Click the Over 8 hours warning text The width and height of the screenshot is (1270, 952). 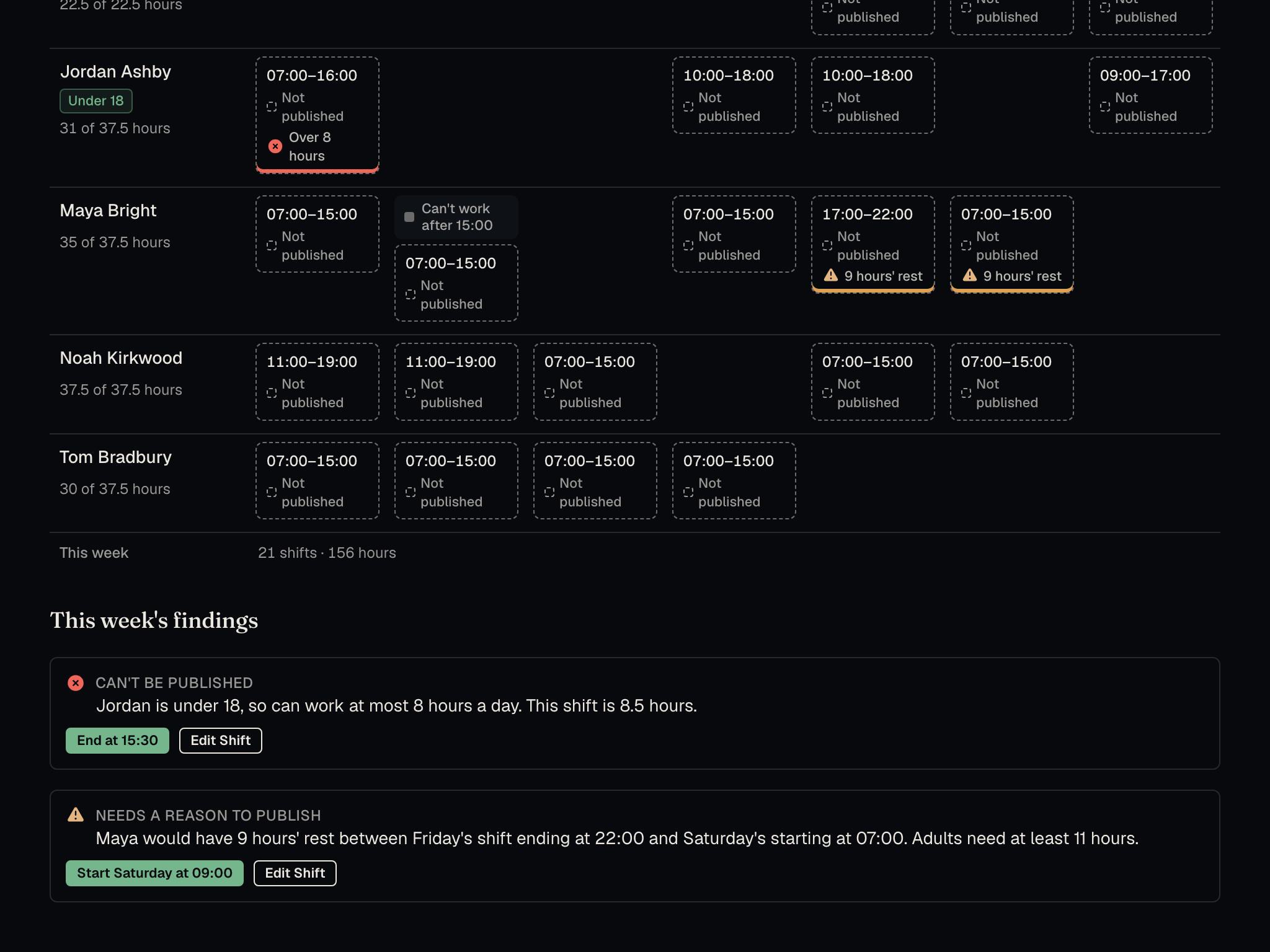click(x=309, y=146)
